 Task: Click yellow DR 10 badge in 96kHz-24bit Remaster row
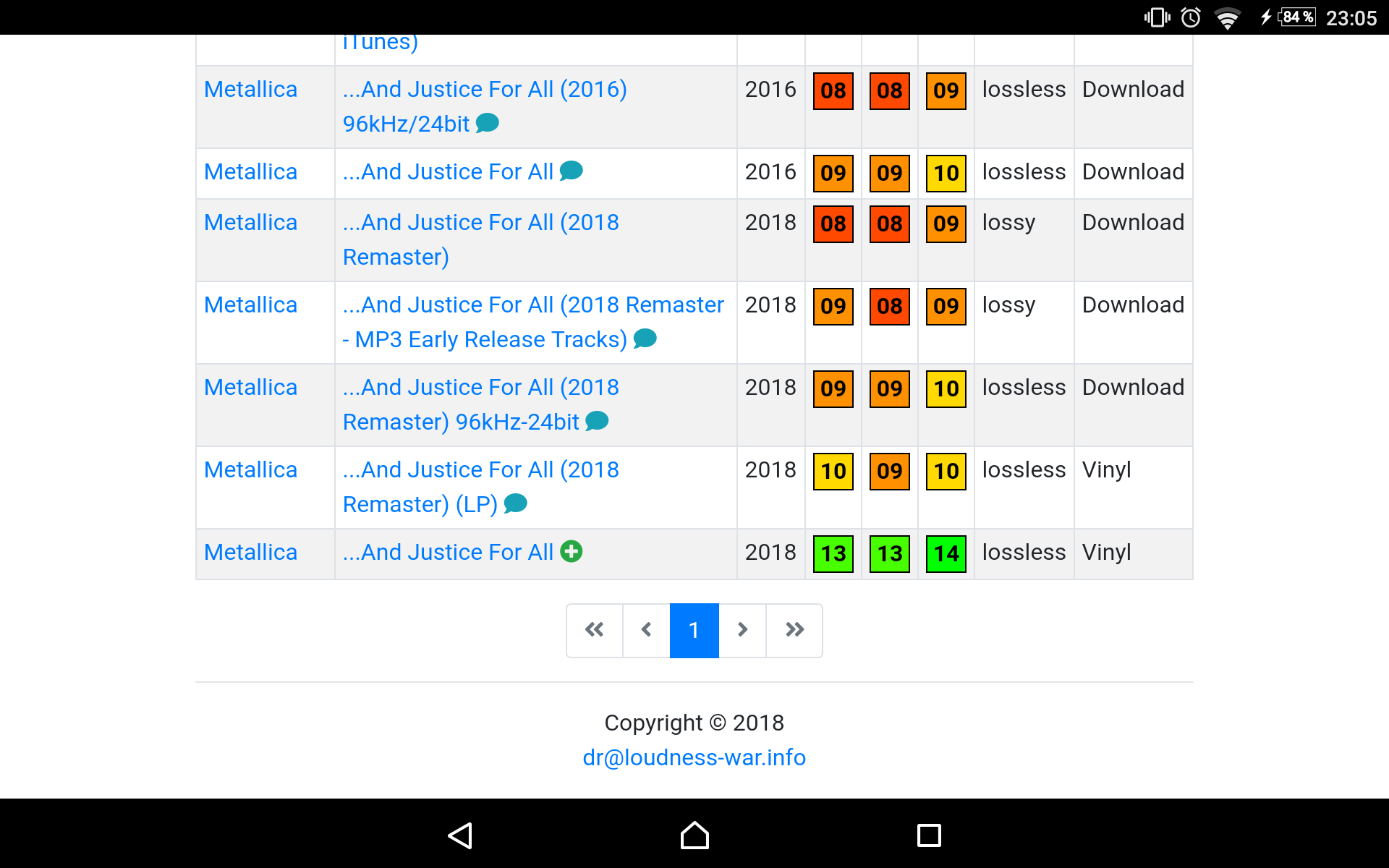click(946, 389)
